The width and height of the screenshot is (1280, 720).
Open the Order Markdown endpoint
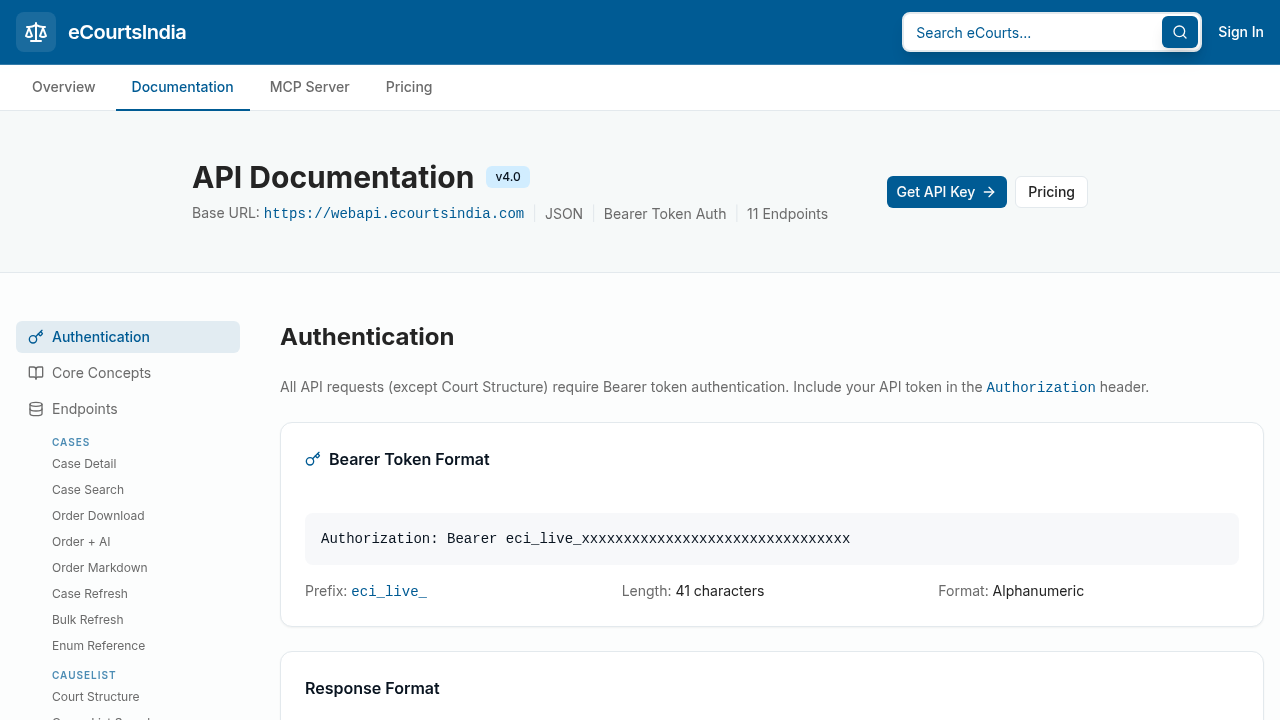coord(100,568)
